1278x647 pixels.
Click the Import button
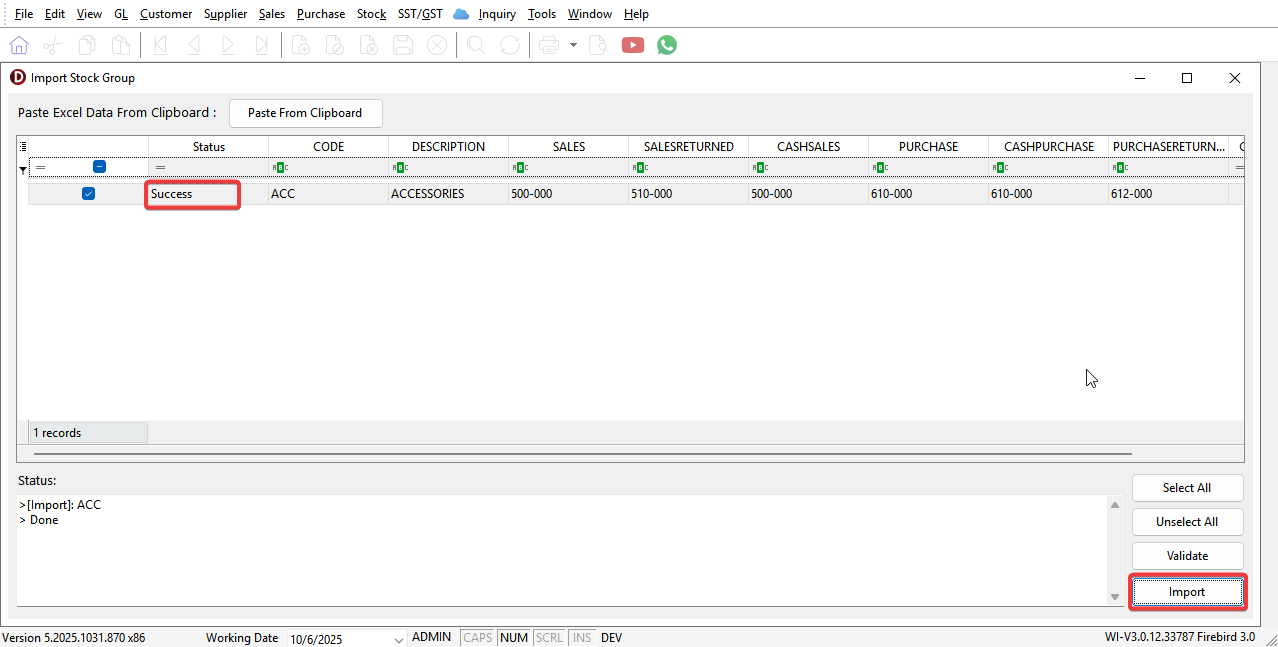pos(1187,592)
